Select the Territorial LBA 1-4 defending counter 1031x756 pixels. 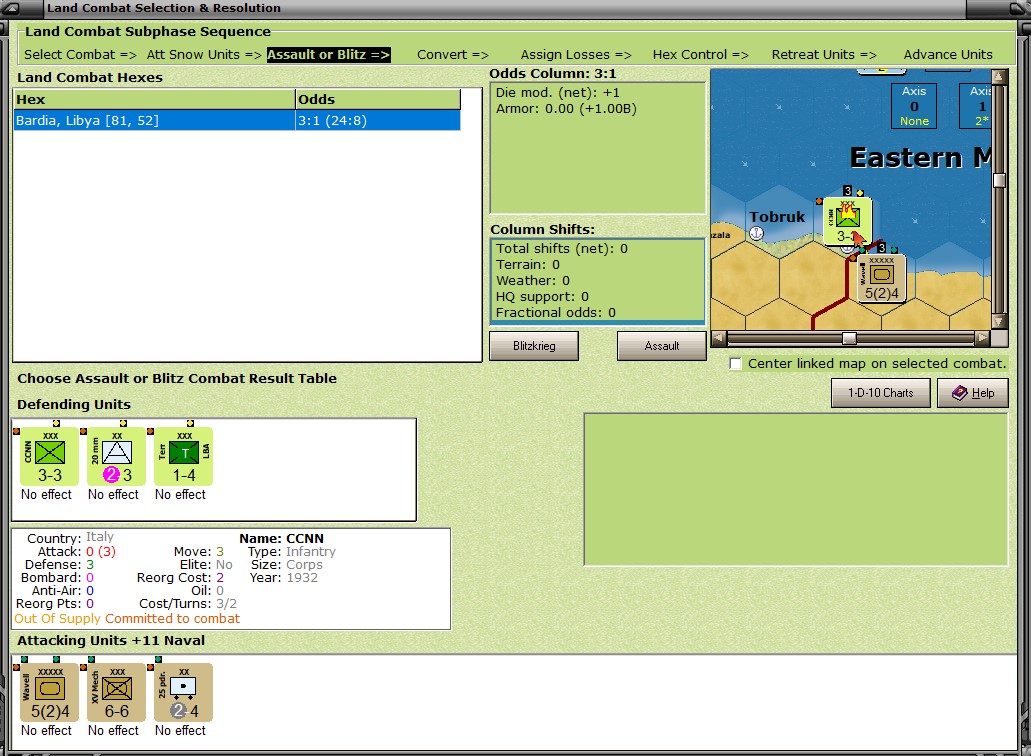pos(183,457)
